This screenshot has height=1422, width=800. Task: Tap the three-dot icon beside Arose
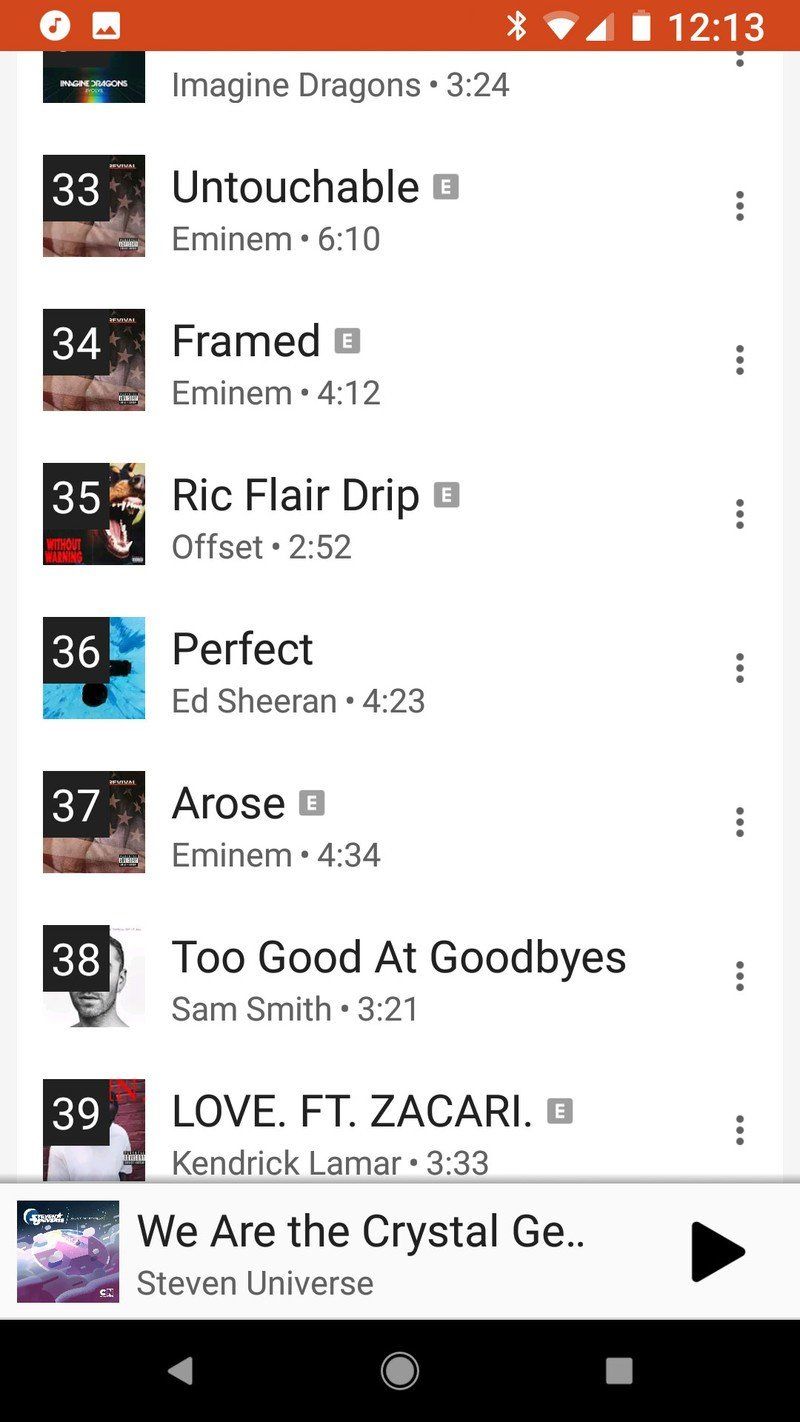(x=739, y=822)
